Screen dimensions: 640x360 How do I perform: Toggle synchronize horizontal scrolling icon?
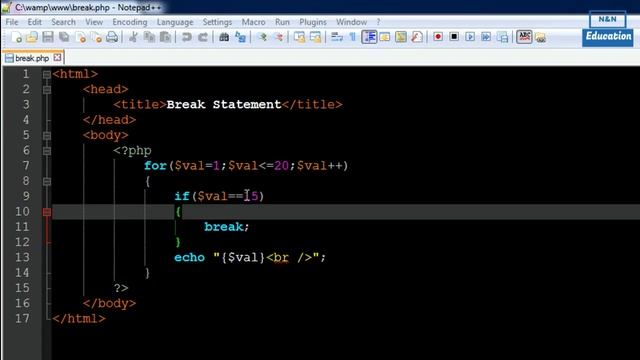315,38
